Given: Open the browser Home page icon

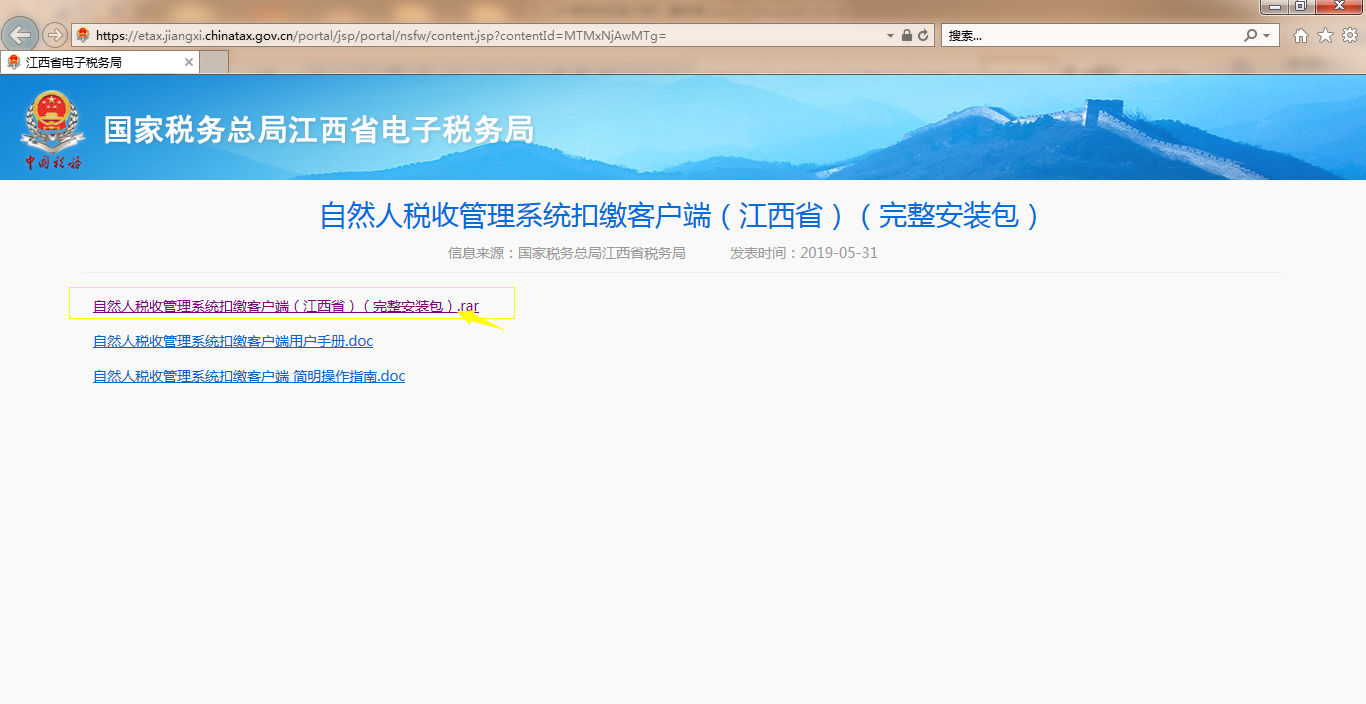Looking at the screenshot, I should 1301,33.
